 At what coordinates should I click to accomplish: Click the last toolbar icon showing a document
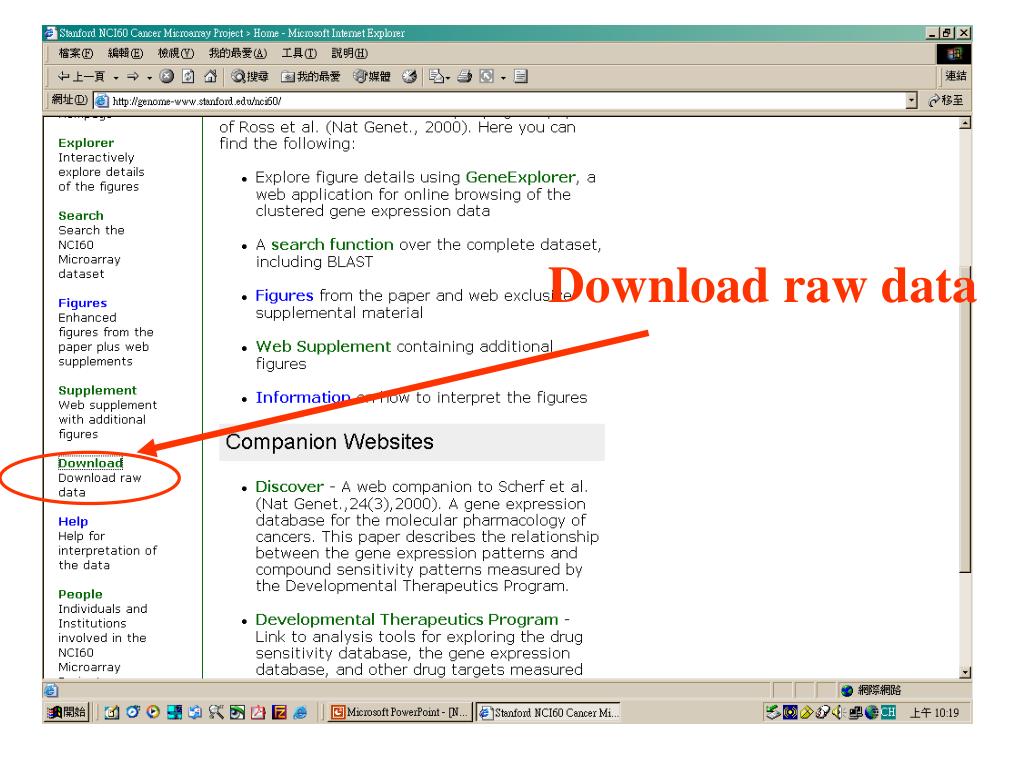(520, 76)
